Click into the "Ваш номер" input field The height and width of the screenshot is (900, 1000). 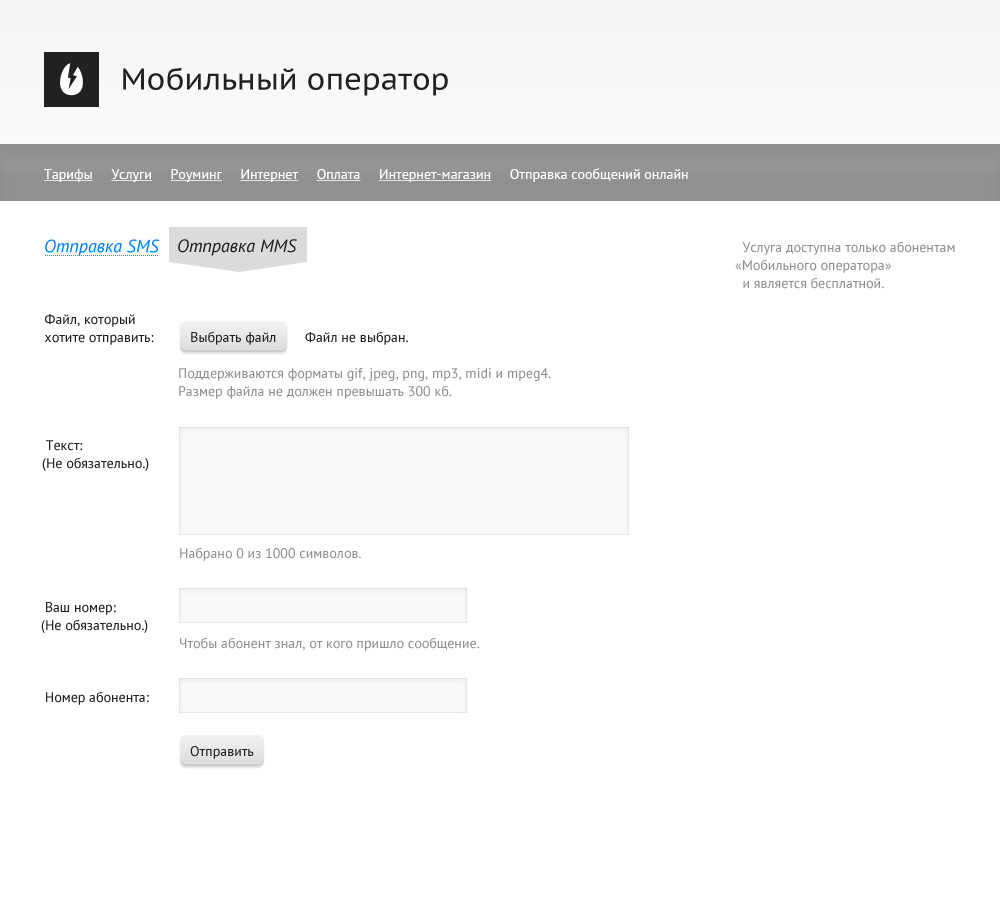tap(322, 606)
